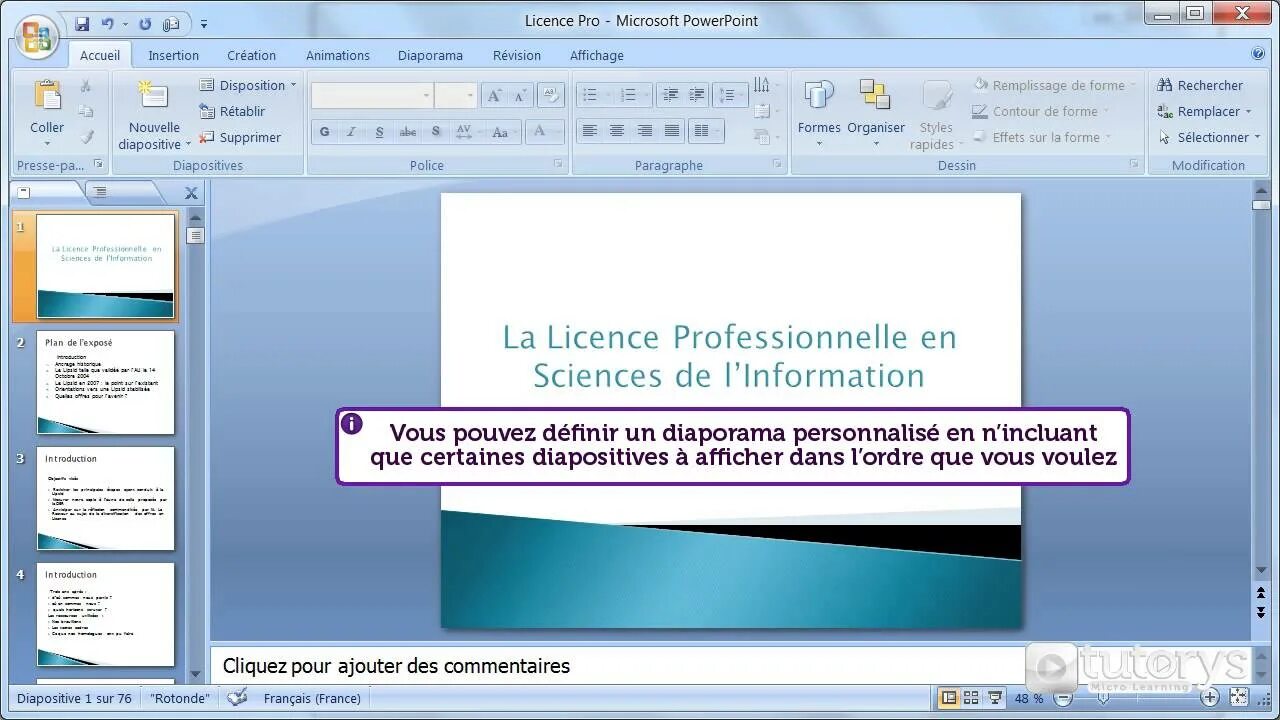Clear all formatting icon

(x=550, y=96)
